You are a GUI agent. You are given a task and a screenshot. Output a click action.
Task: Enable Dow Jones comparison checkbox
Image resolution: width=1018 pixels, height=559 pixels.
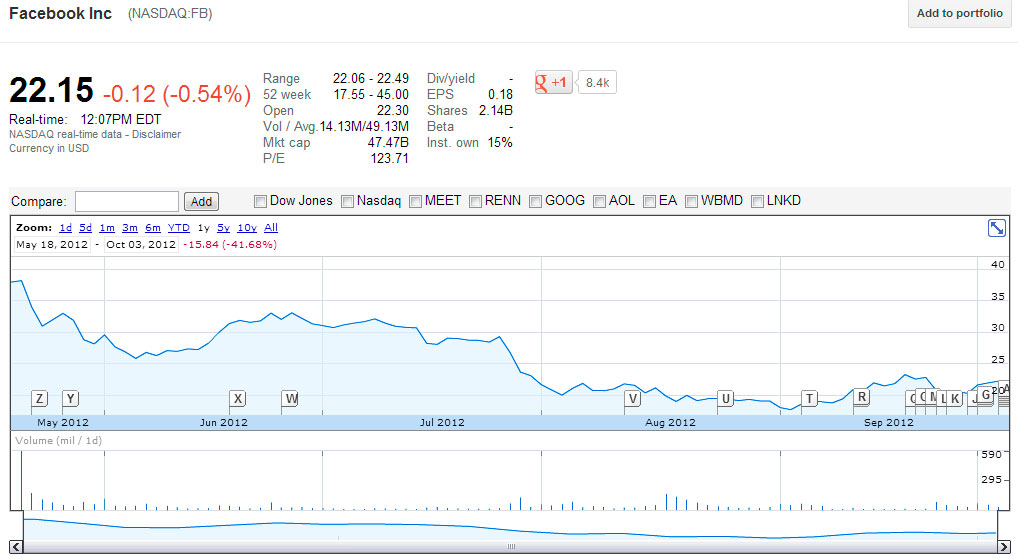coord(260,201)
